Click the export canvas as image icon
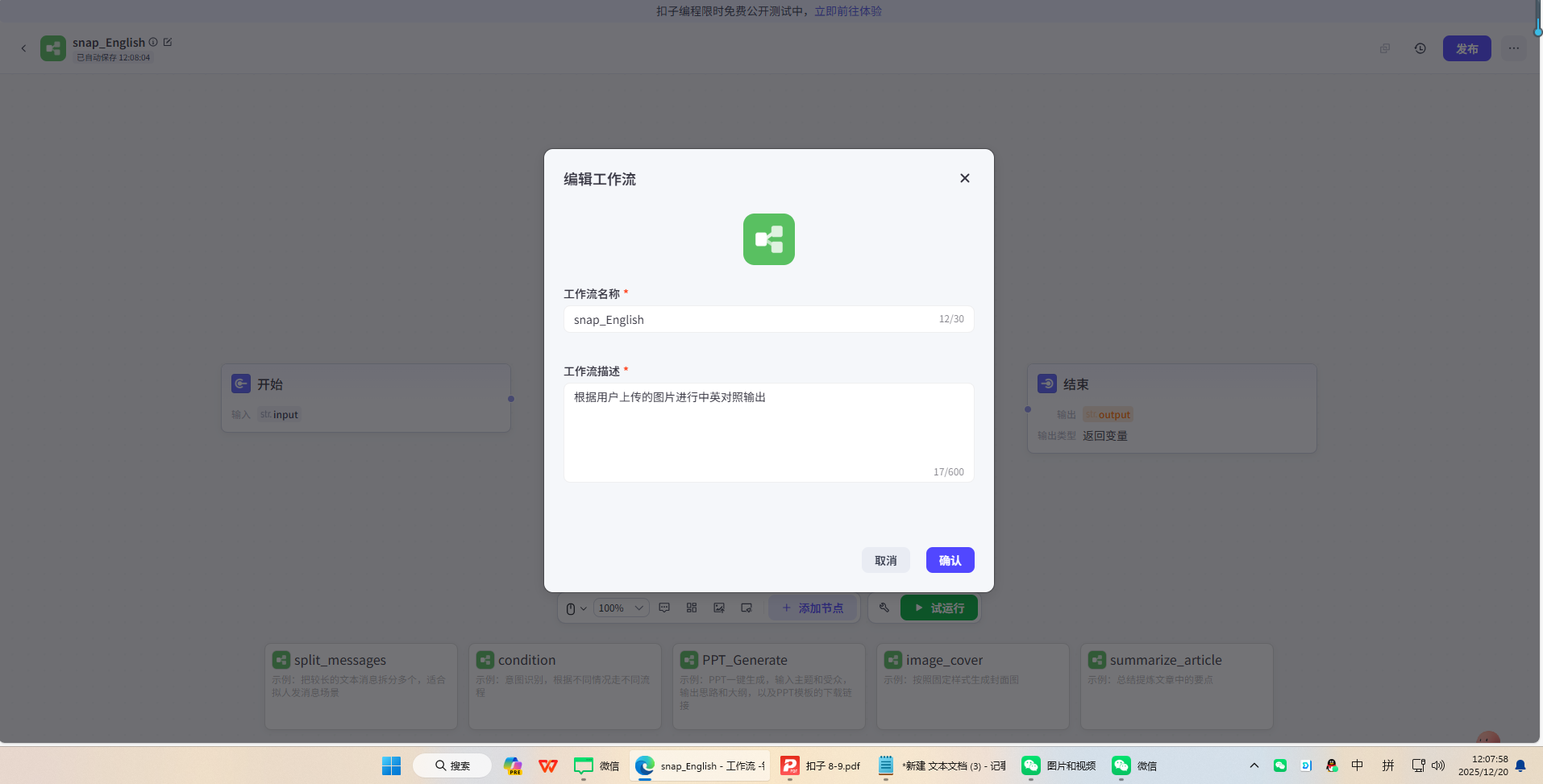The image size is (1543, 784). (719, 608)
